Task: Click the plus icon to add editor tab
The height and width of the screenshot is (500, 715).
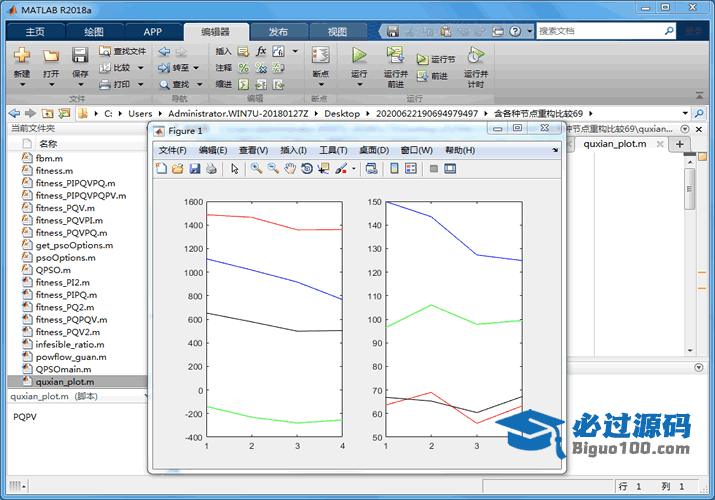Action: tap(679, 144)
